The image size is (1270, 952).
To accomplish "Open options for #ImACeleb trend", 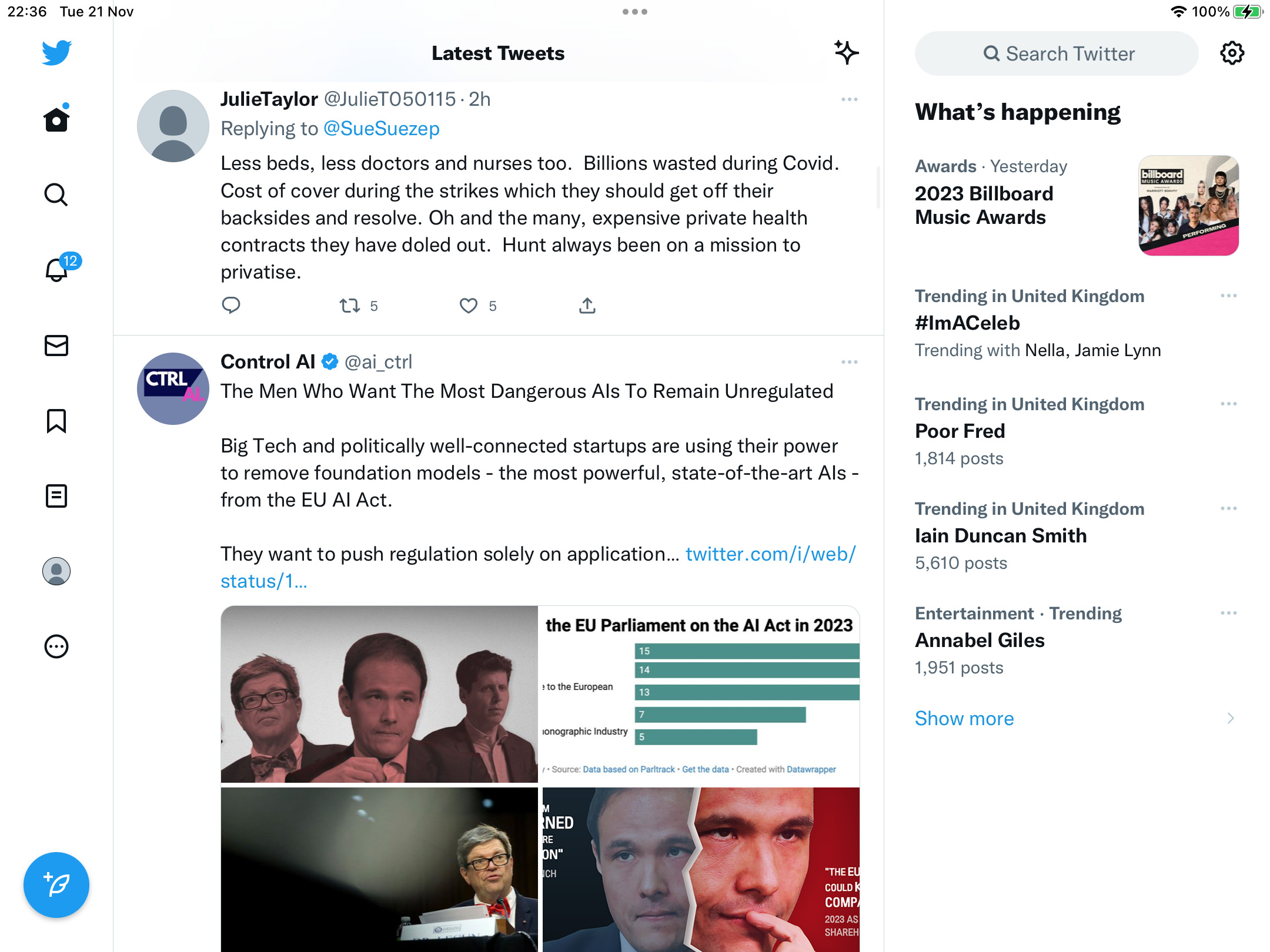I will pyautogui.click(x=1229, y=296).
